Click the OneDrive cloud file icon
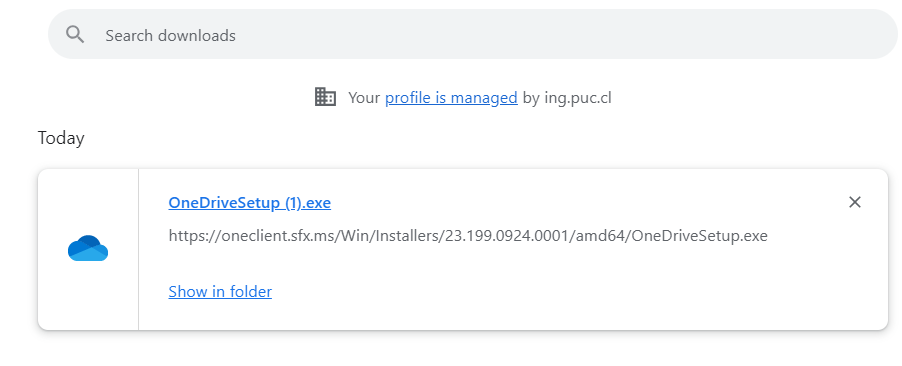 pyautogui.click(x=88, y=248)
